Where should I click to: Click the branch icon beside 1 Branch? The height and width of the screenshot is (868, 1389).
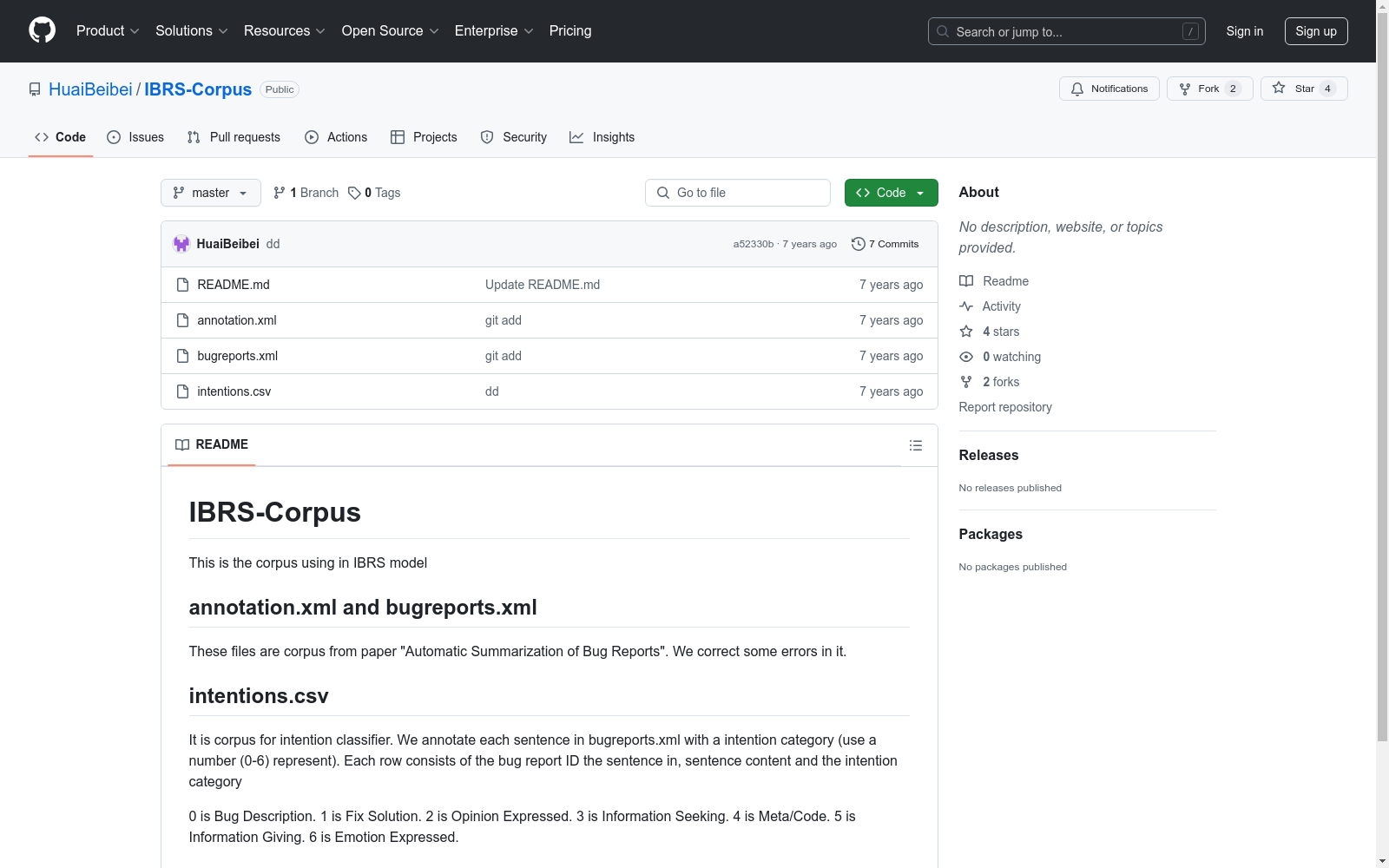point(280,193)
